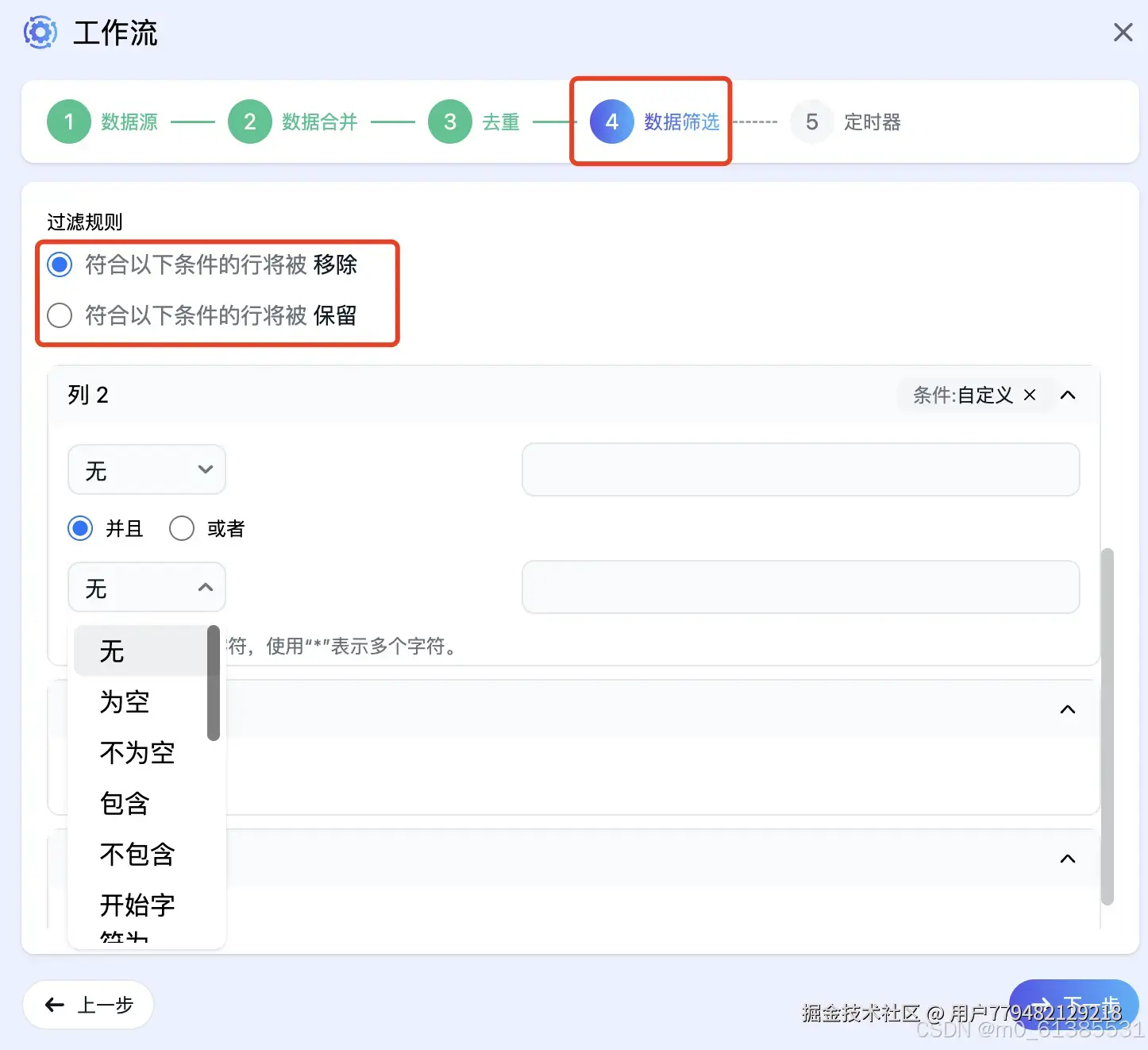1148x1050 pixels.
Task: Click the 列 2 panel title
Action: (87, 395)
